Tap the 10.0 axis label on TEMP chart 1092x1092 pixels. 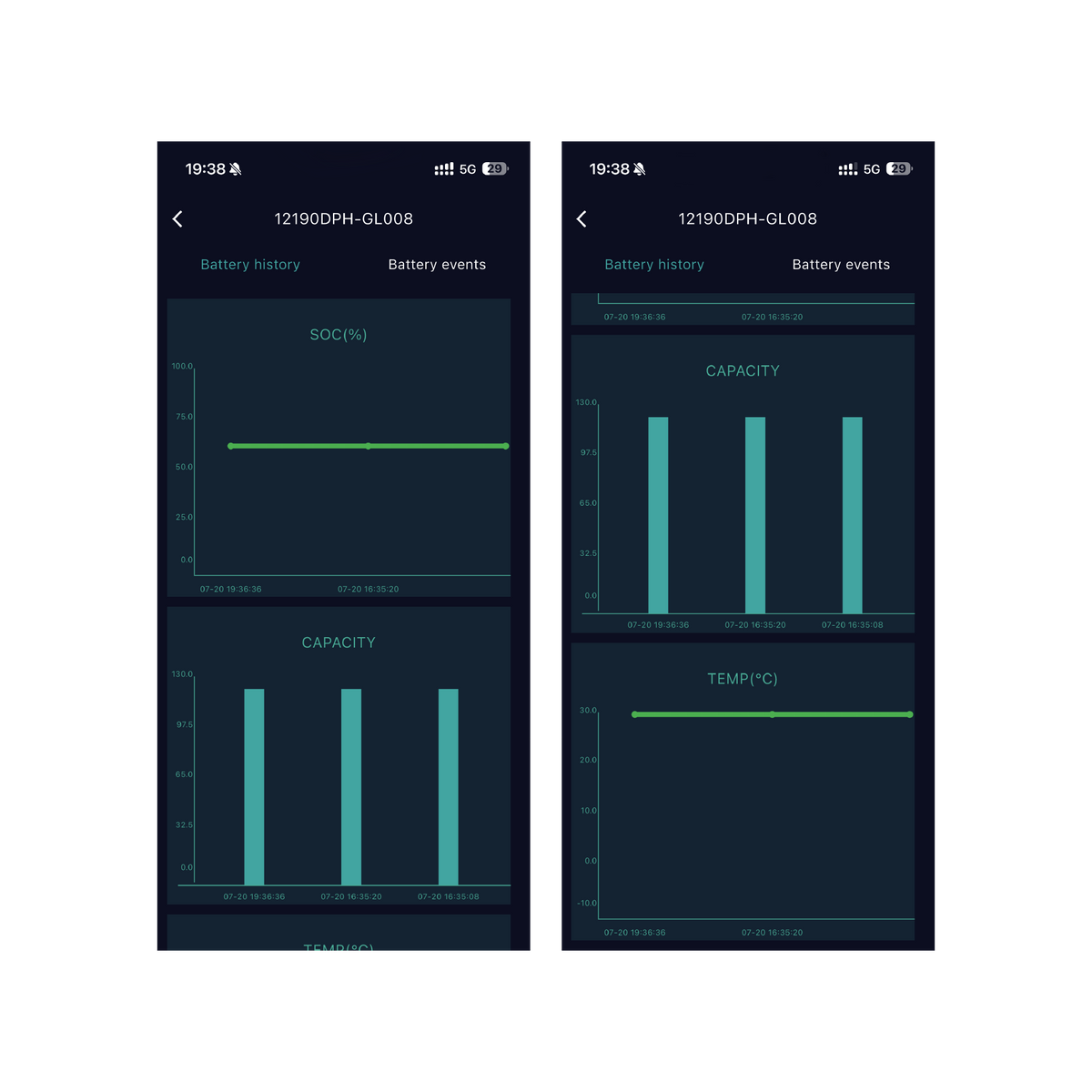pos(589,811)
